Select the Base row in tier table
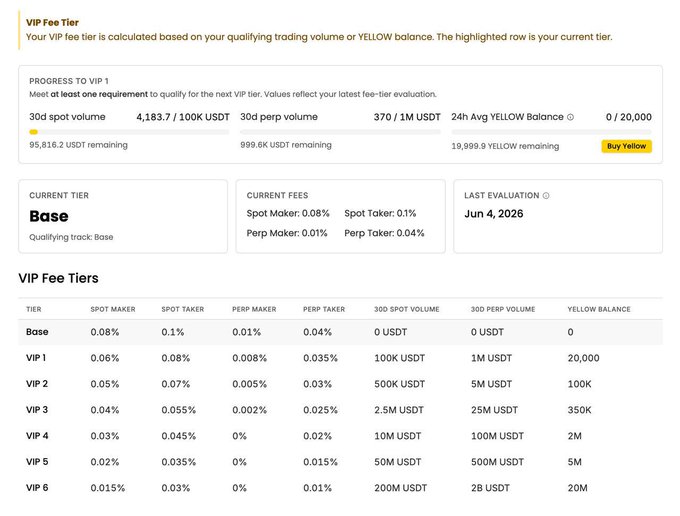Image resolution: width=680 pixels, height=516 pixels. click(x=340, y=332)
